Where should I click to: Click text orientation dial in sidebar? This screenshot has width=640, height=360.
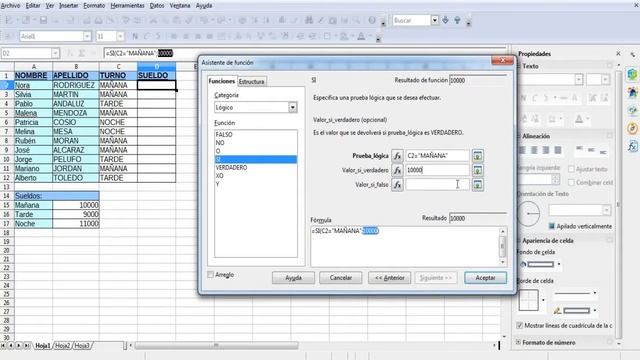(x=529, y=213)
